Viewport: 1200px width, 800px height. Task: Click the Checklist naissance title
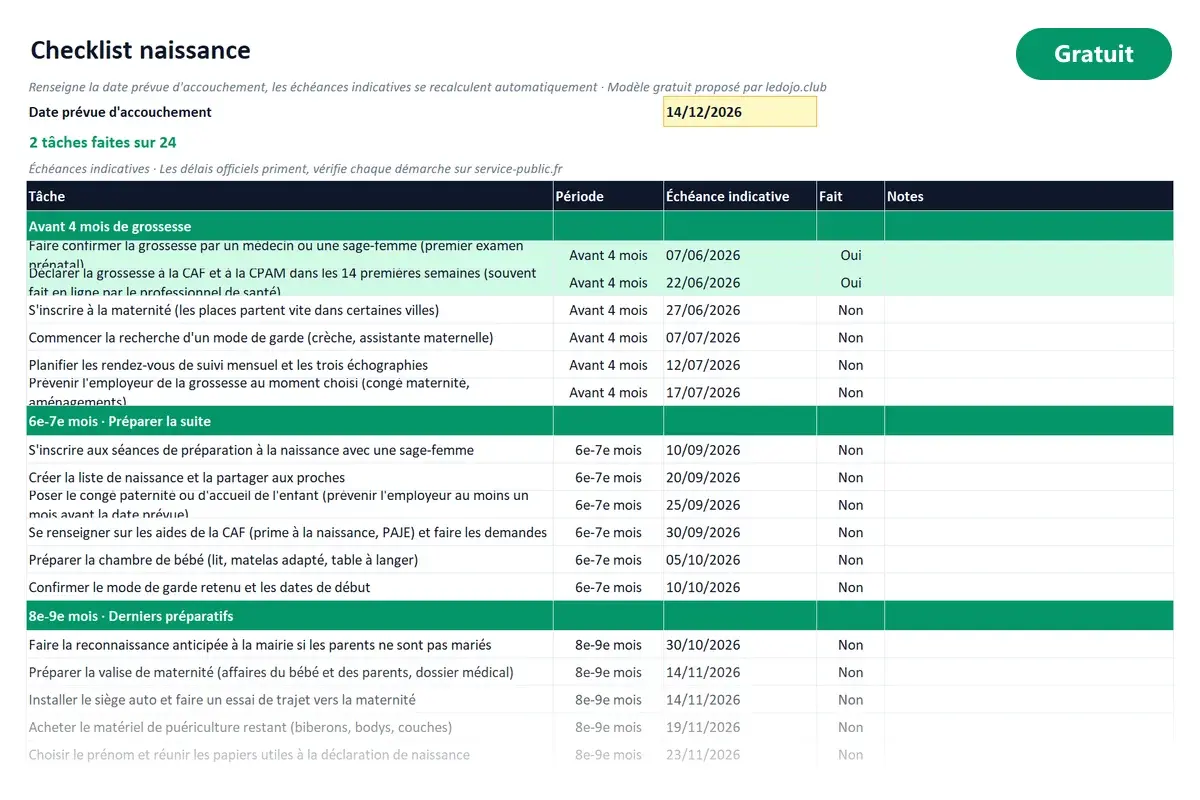(x=140, y=50)
